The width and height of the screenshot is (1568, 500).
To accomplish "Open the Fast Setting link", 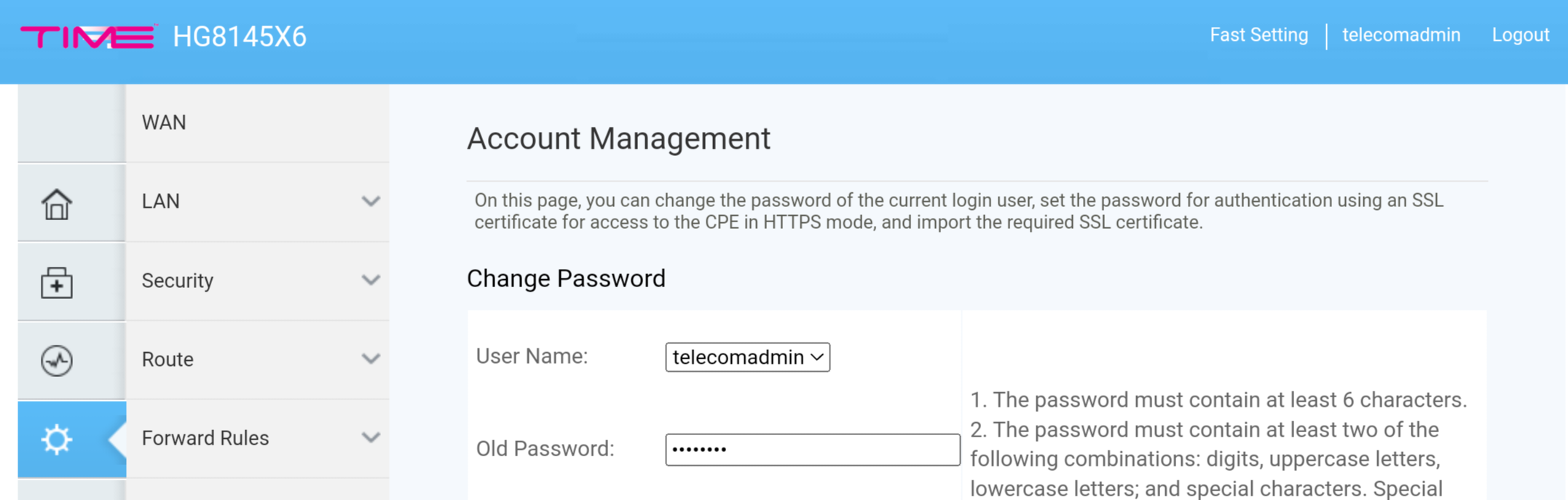I will (1258, 35).
